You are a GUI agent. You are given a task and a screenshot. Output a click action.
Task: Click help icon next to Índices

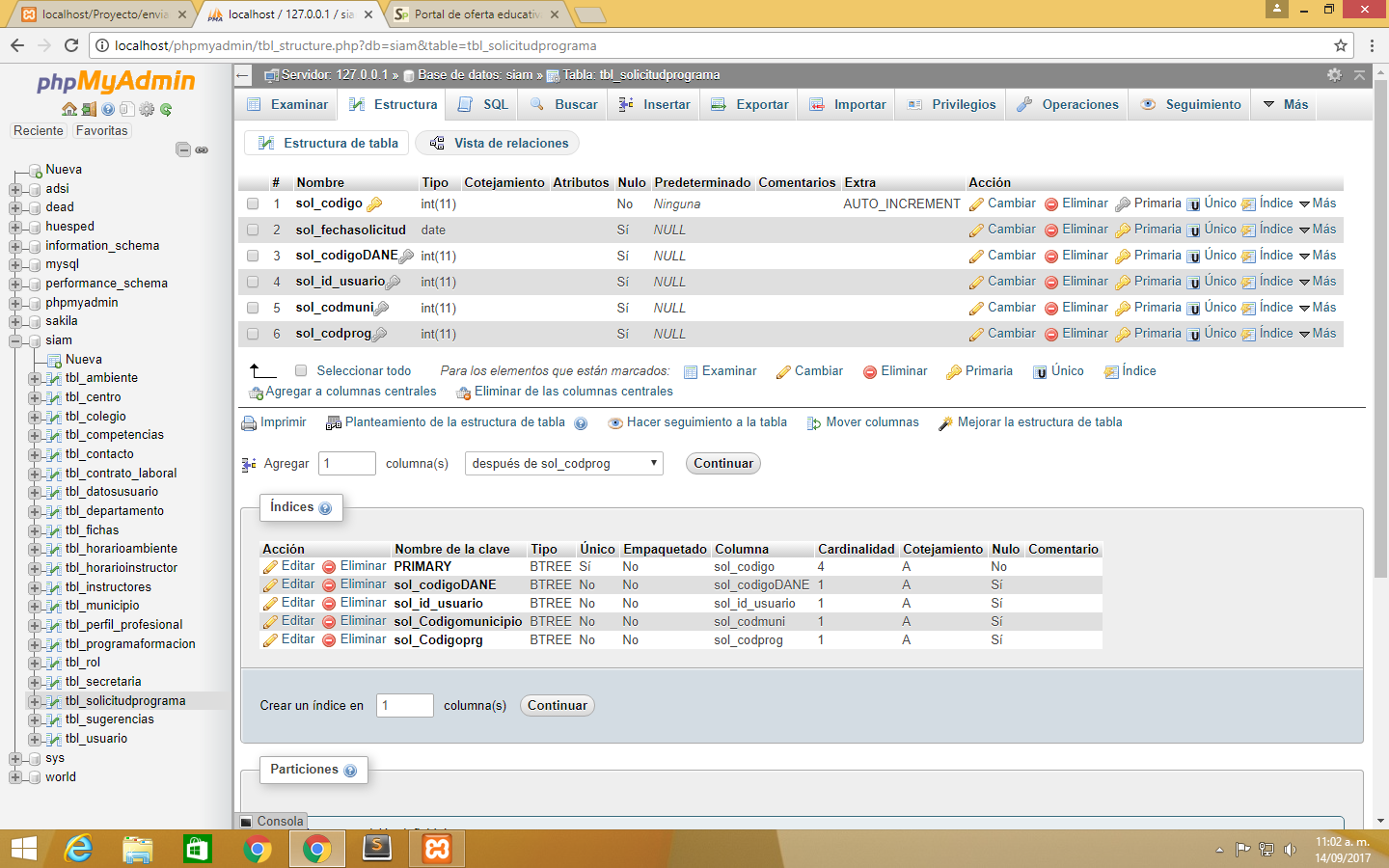325,508
